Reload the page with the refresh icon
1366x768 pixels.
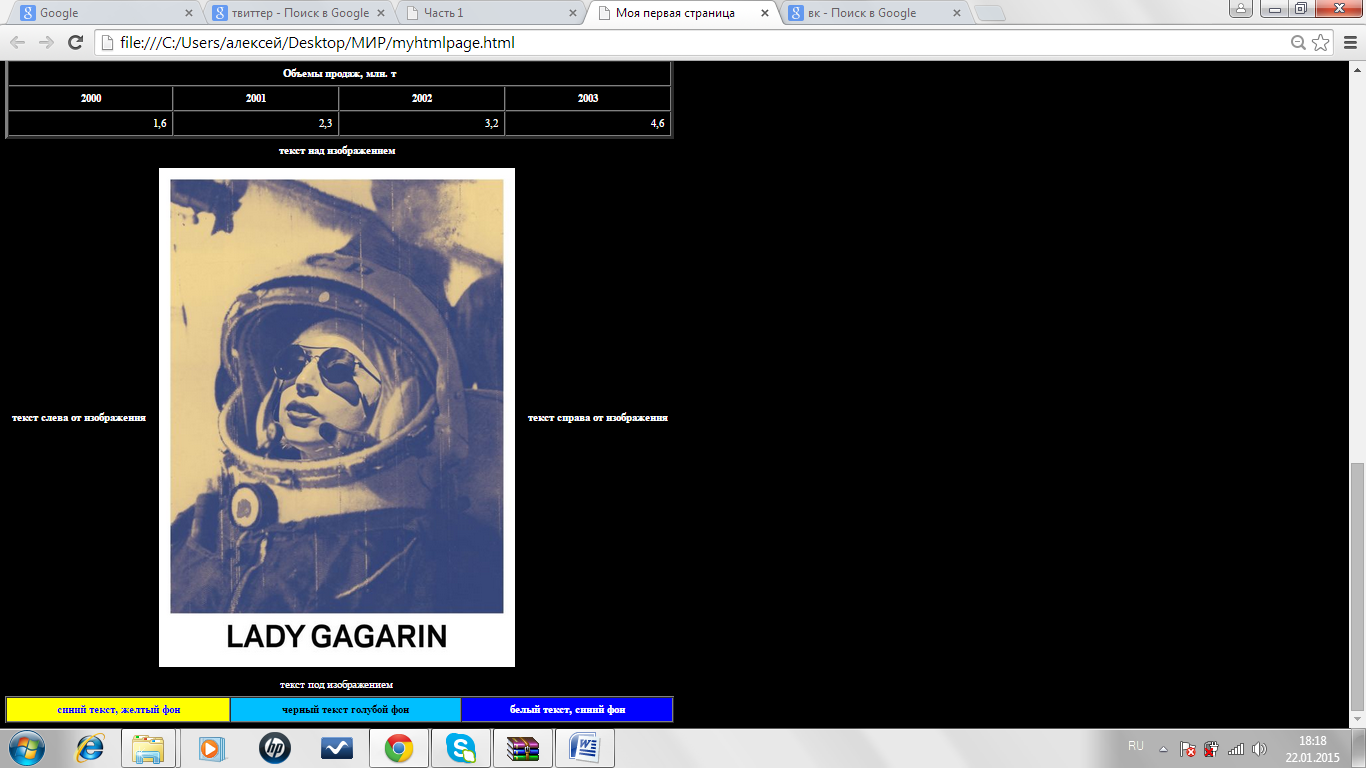click(x=75, y=43)
